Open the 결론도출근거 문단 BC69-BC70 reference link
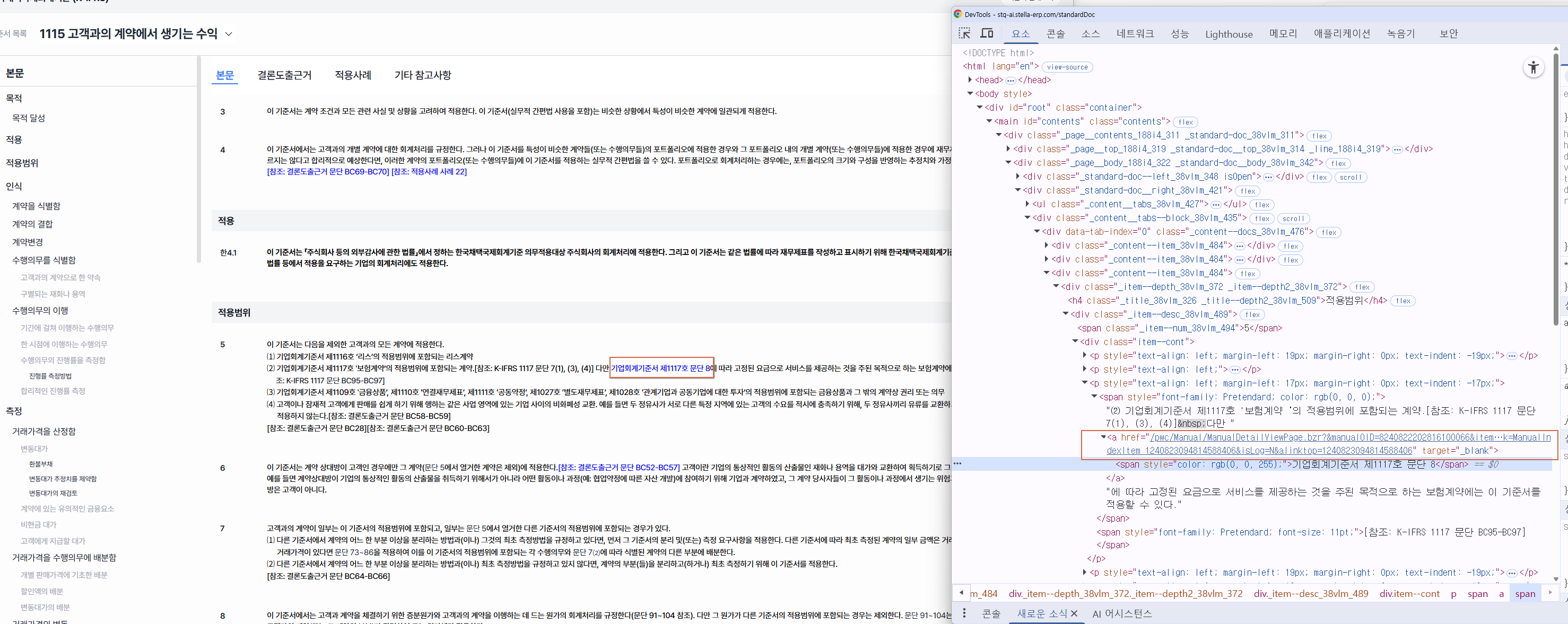 click(x=327, y=172)
